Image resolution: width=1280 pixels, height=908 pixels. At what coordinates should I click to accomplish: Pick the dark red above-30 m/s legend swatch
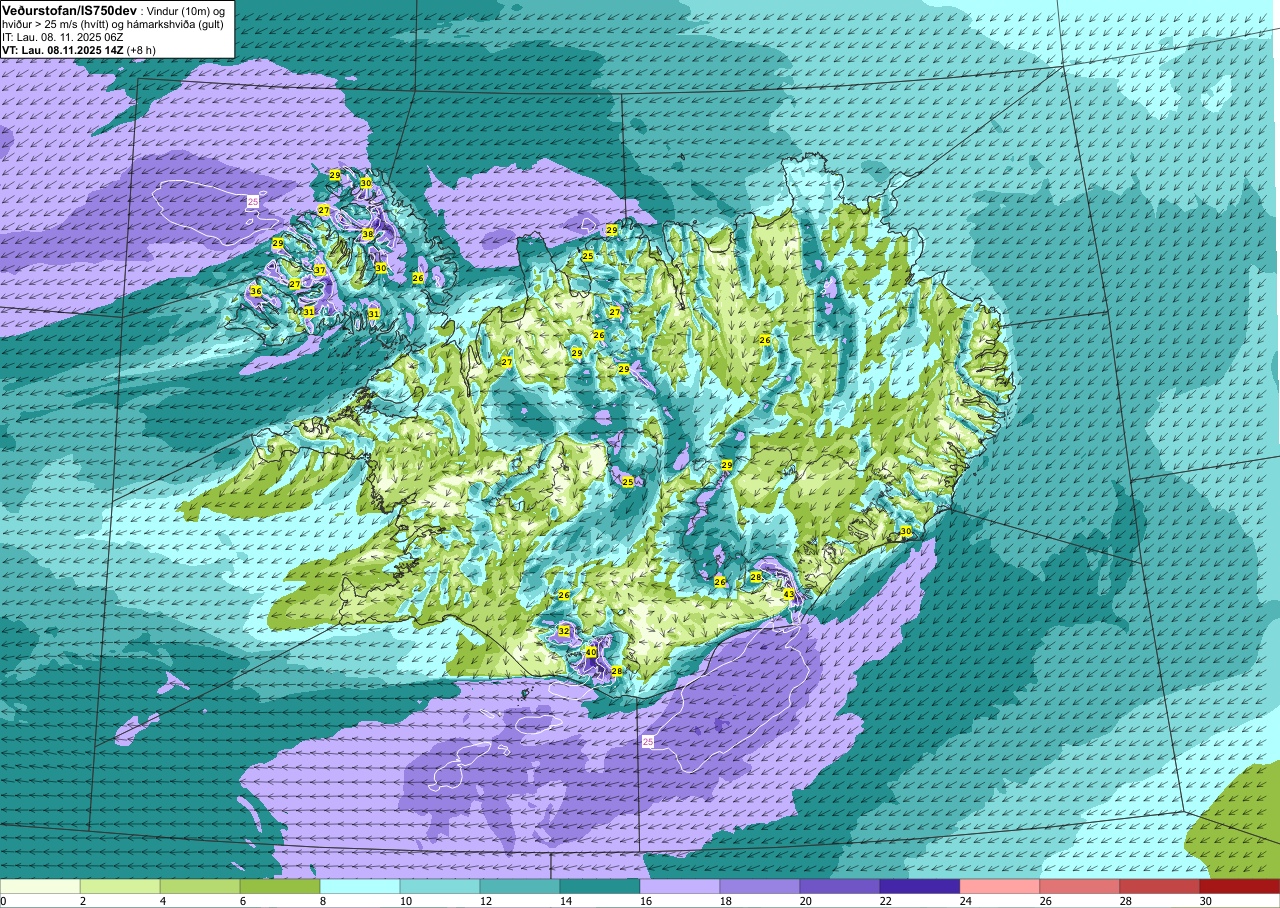pyautogui.click(x=1240, y=886)
